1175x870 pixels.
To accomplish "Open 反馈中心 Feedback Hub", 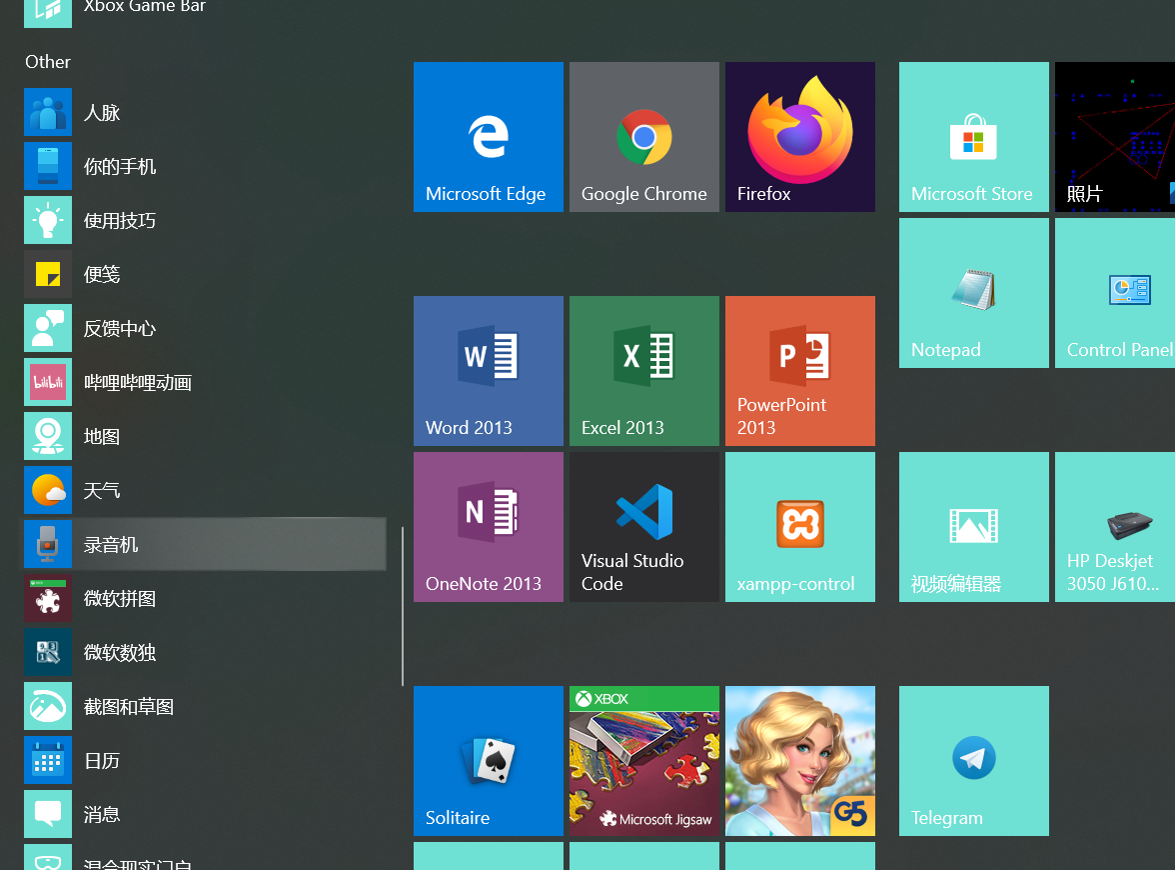I will [205, 328].
